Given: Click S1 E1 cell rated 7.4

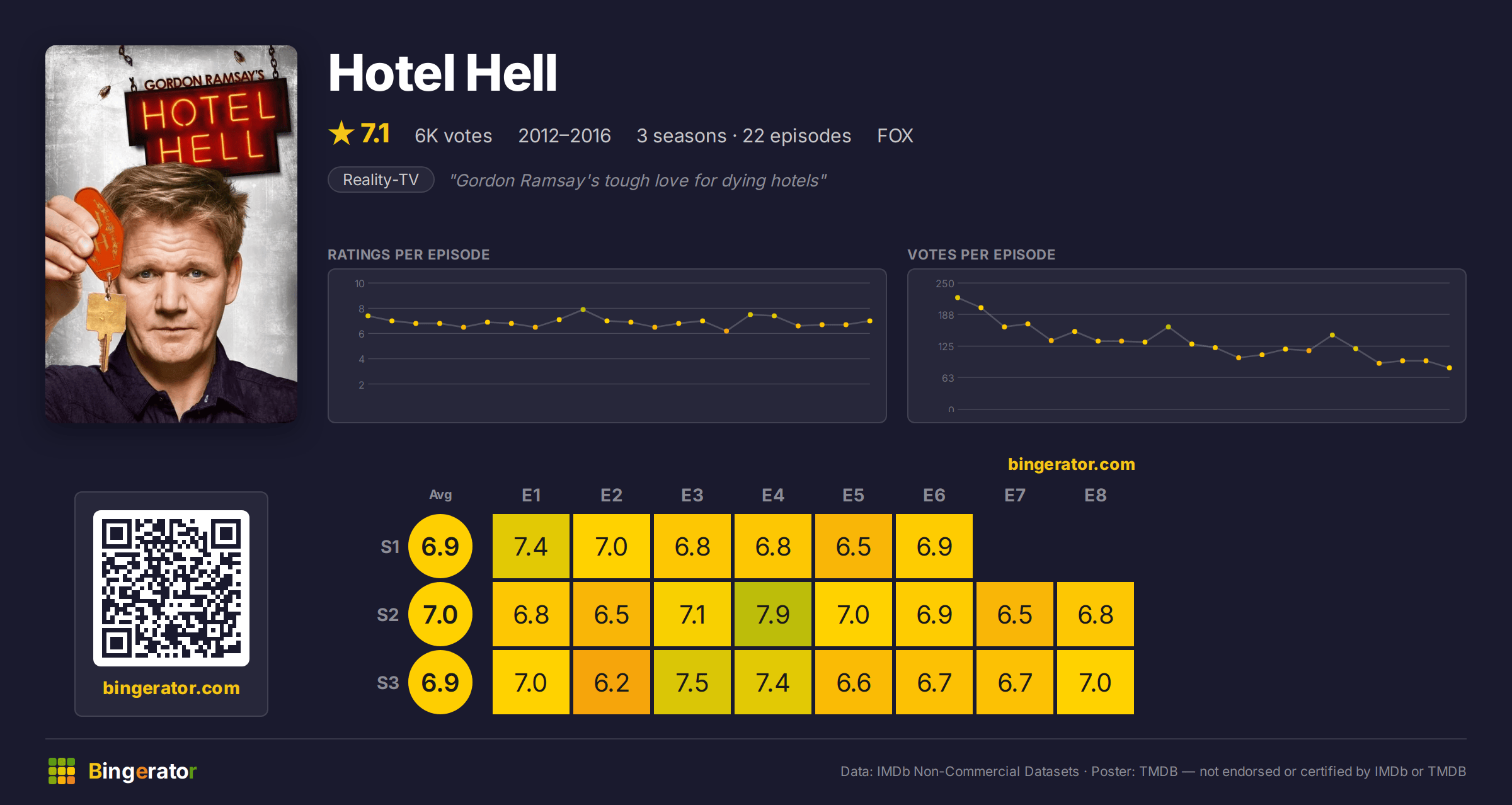Looking at the screenshot, I should coord(531,546).
